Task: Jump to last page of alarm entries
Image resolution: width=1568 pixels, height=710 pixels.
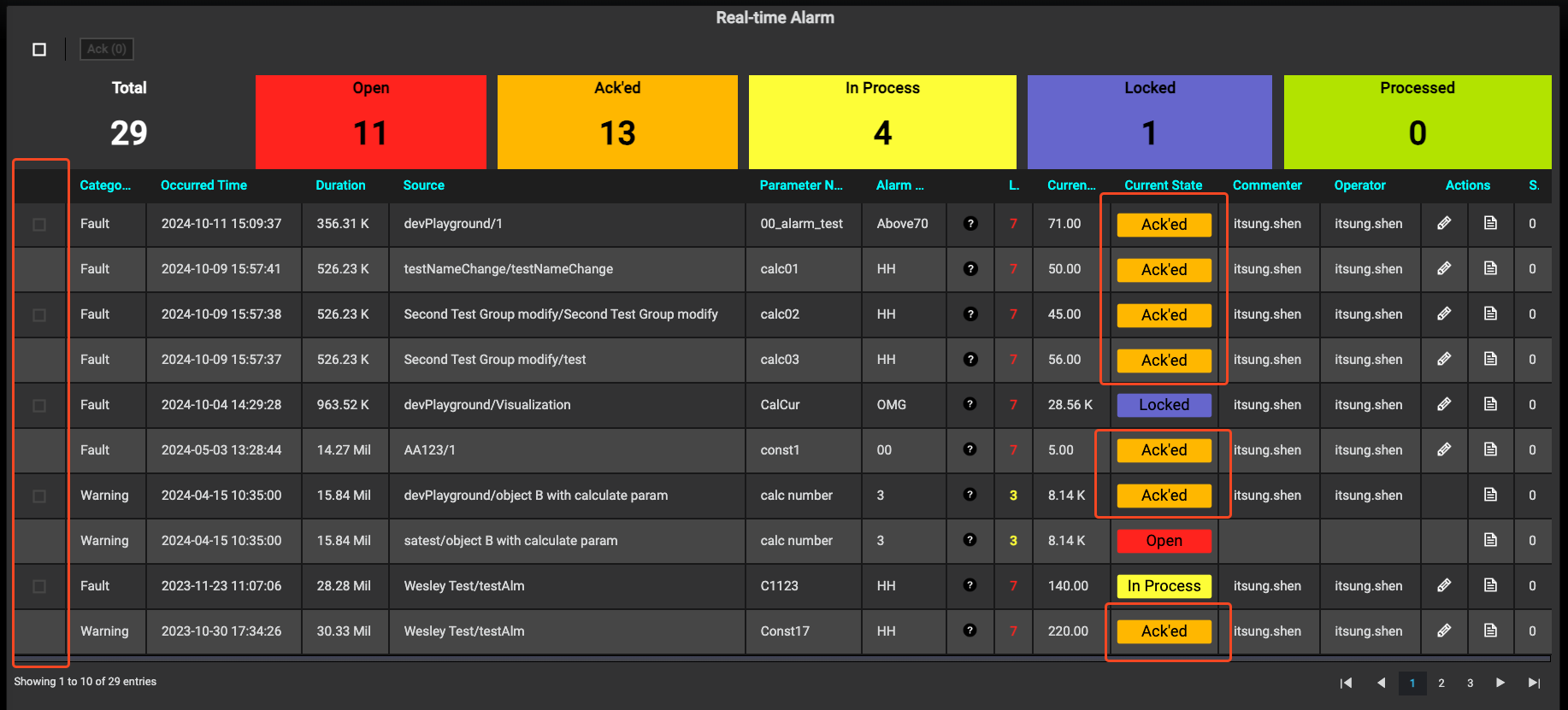Action: (1534, 683)
